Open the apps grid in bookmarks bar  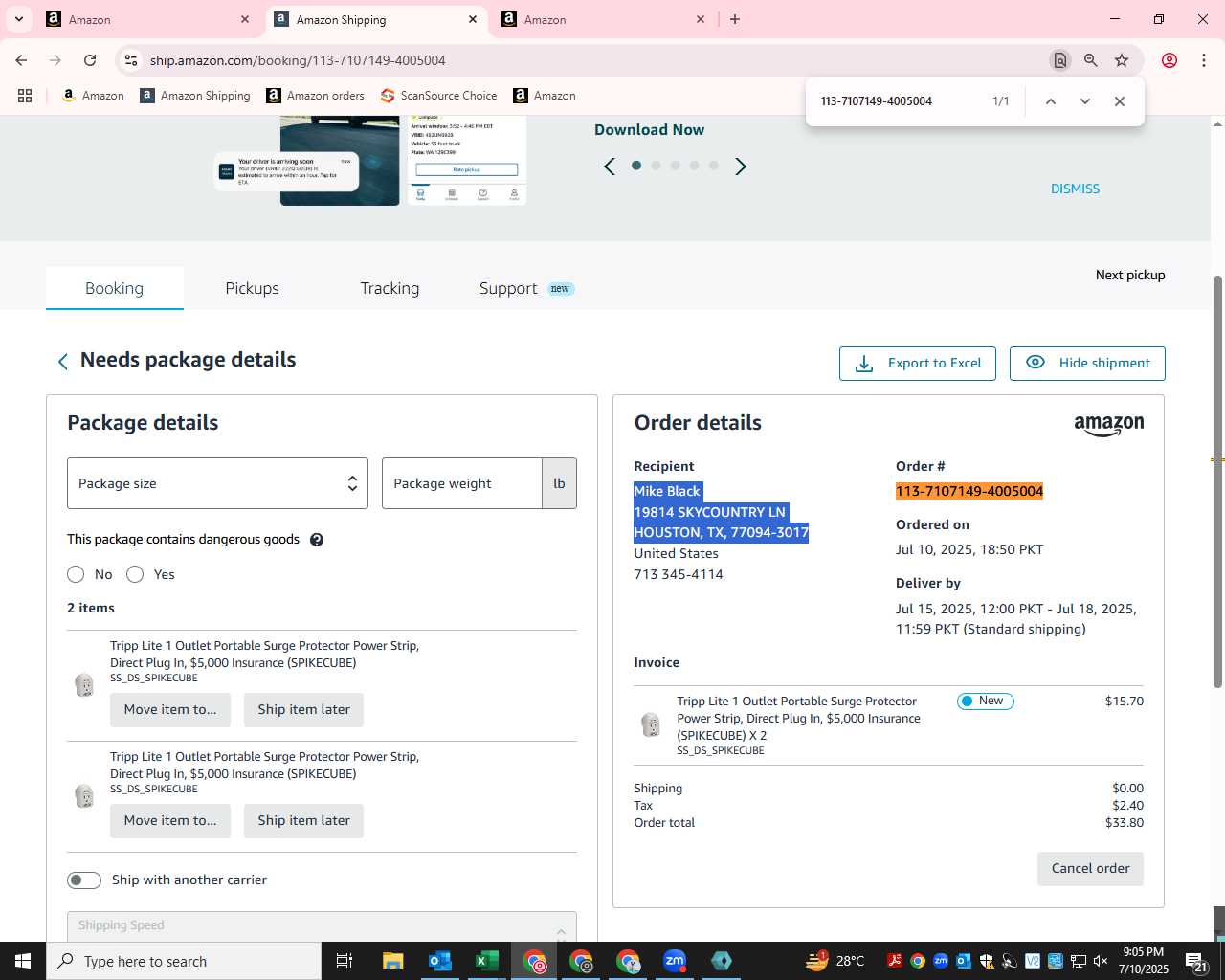tap(25, 96)
